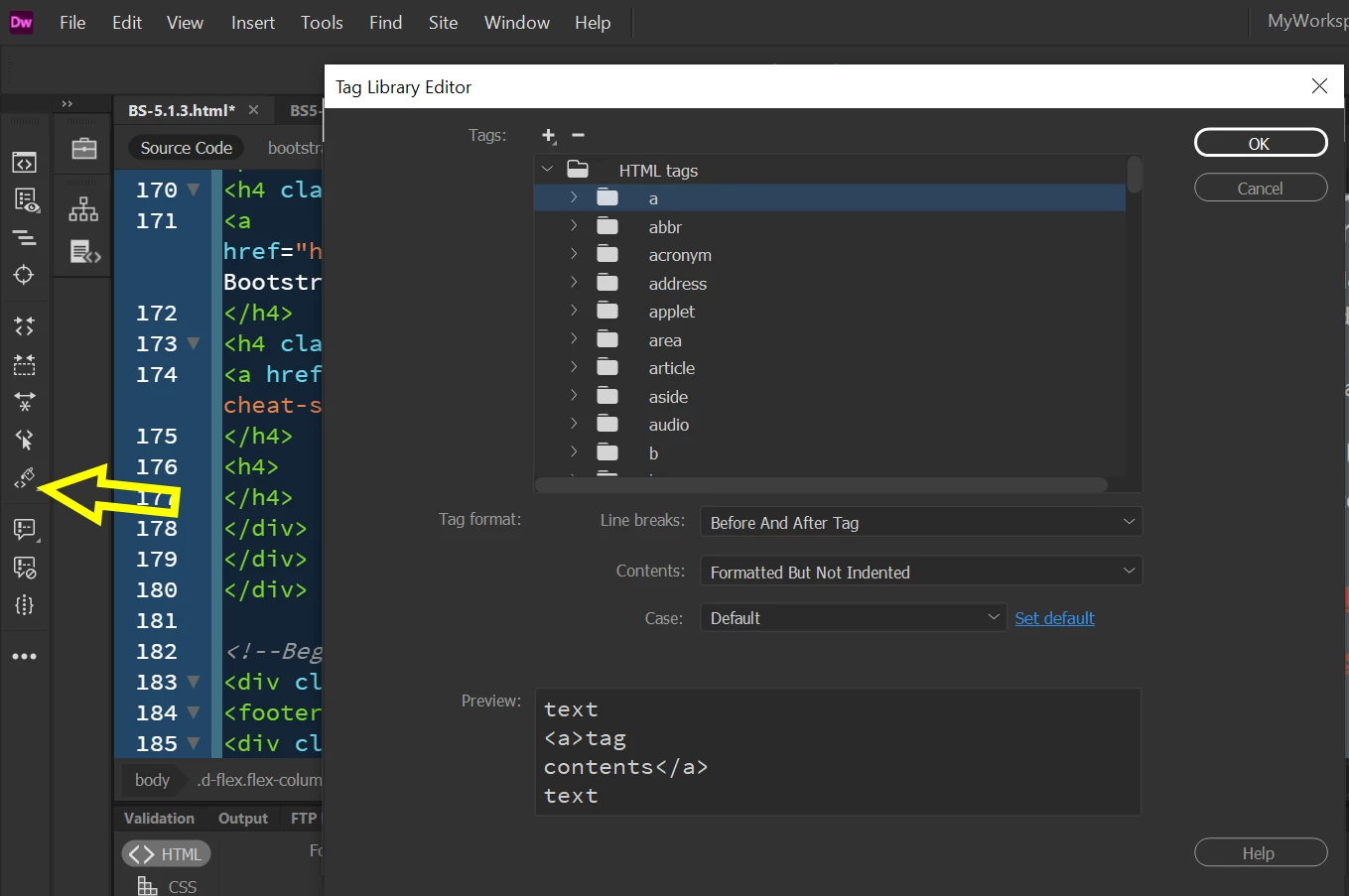Click Balance Braces icon

(24, 605)
